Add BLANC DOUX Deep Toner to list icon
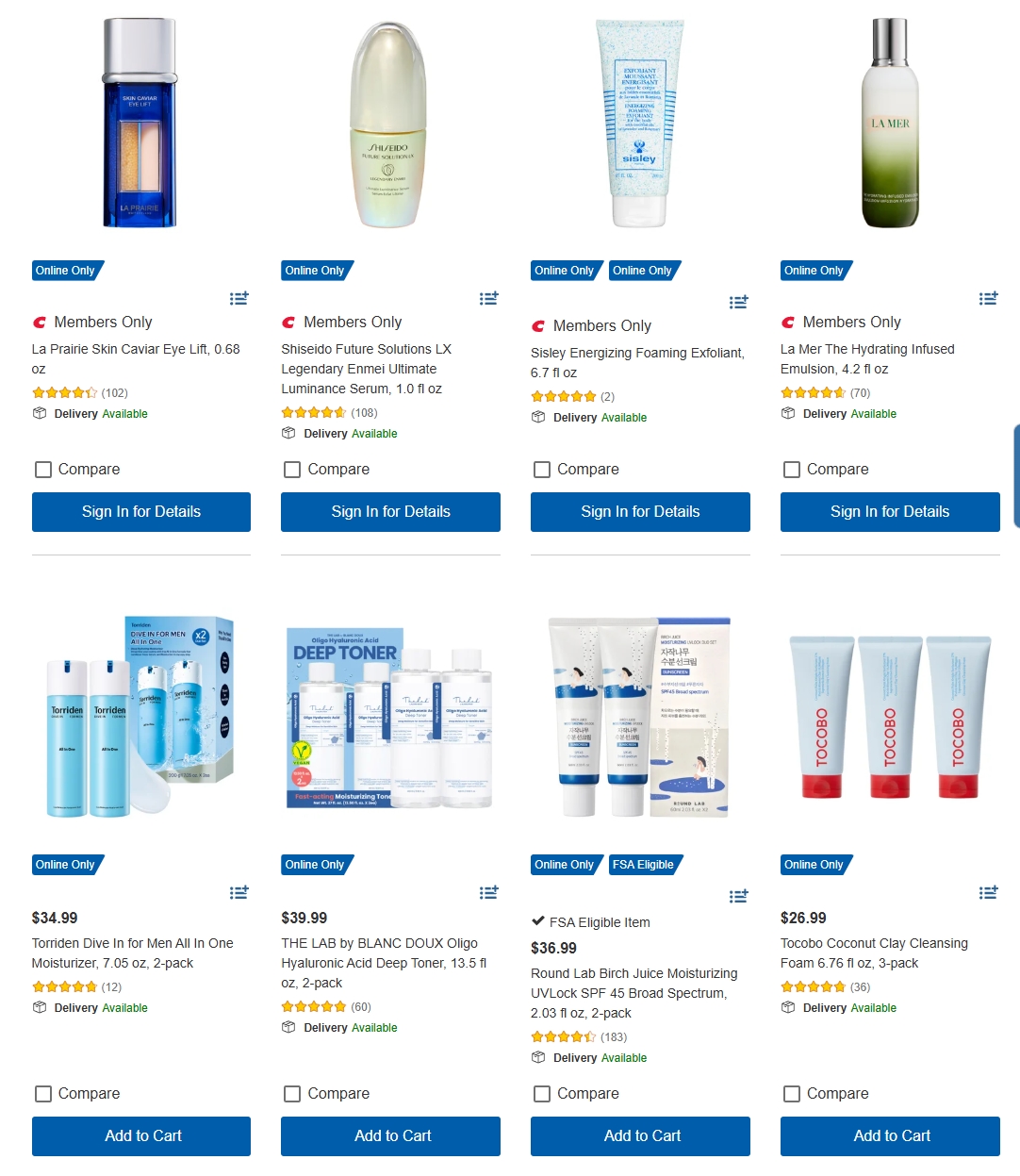Screen dimensions: 1020x1176 488,892
